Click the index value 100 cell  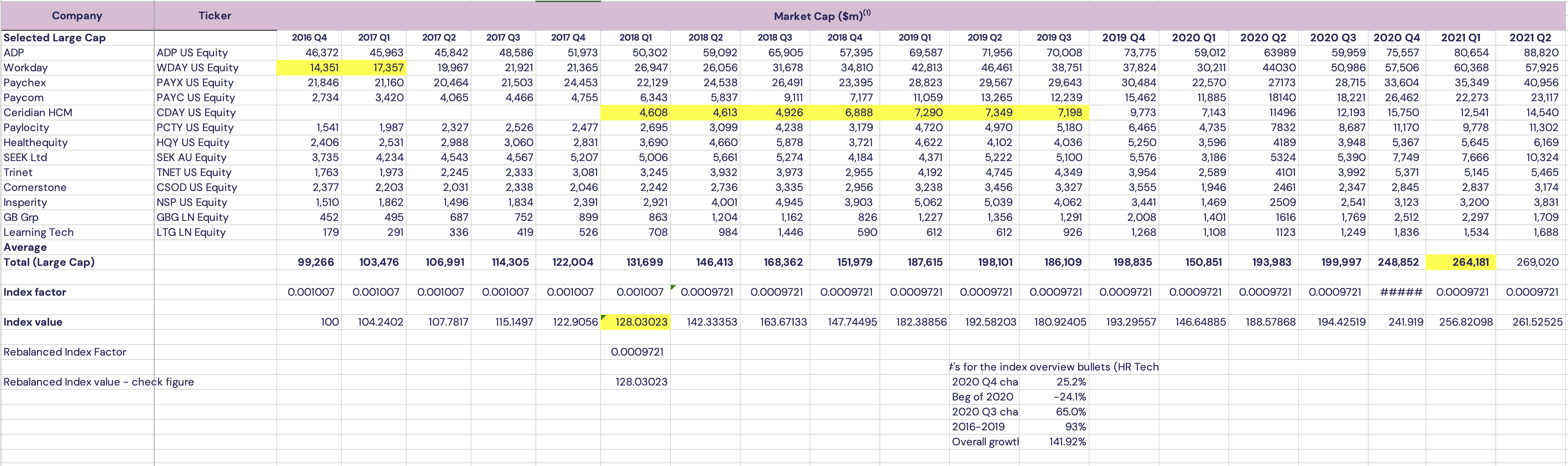pos(309,322)
